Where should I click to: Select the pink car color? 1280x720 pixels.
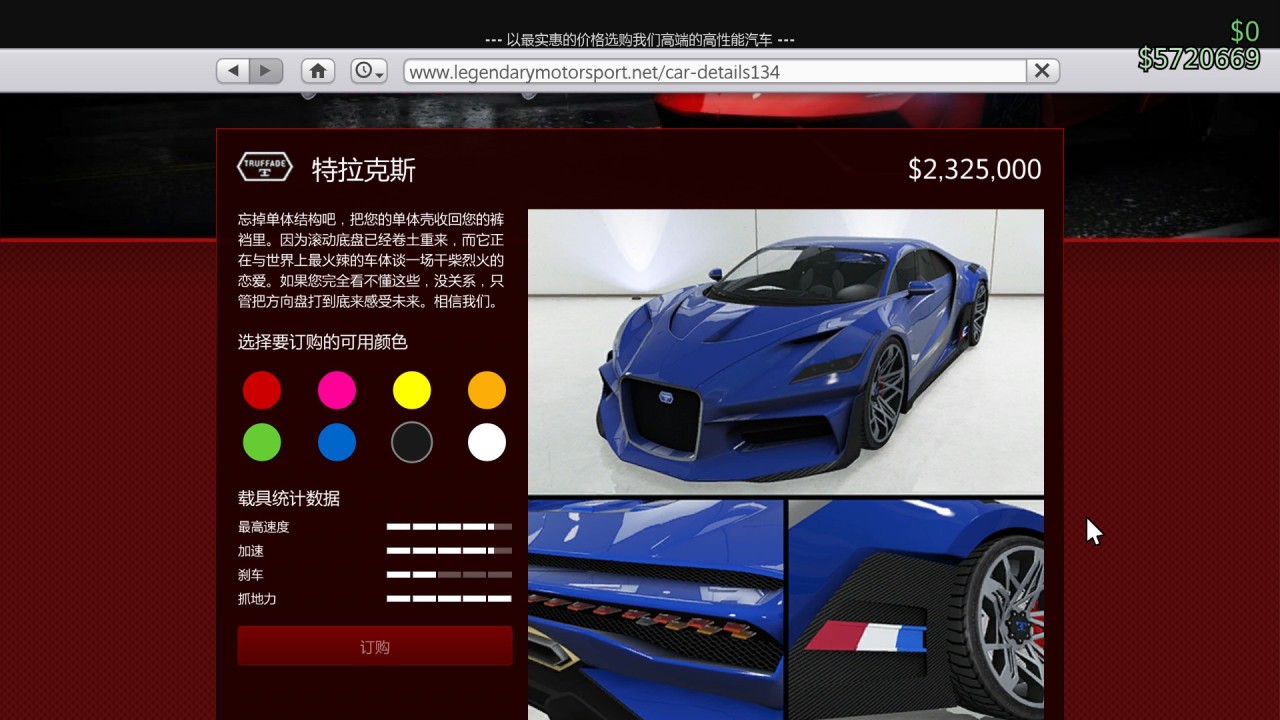point(337,390)
